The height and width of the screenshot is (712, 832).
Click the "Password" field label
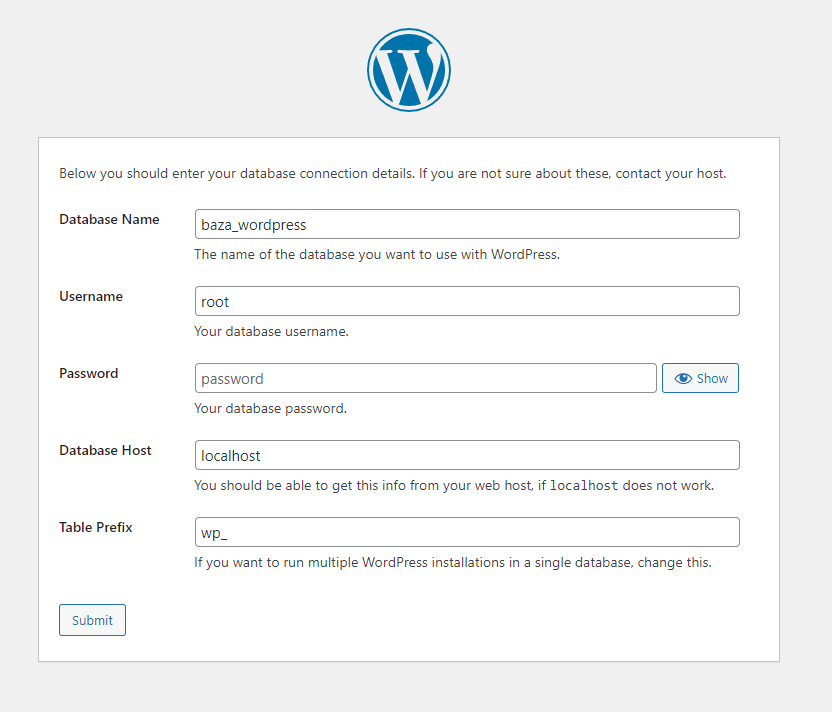pyautogui.click(x=89, y=373)
